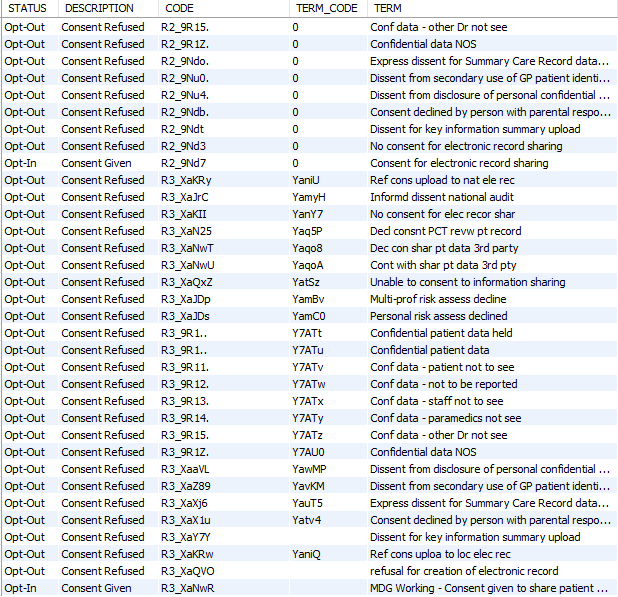The height and width of the screenshot is (597, 618).
Task: Click term code YanY7
Action: (307, 214)
